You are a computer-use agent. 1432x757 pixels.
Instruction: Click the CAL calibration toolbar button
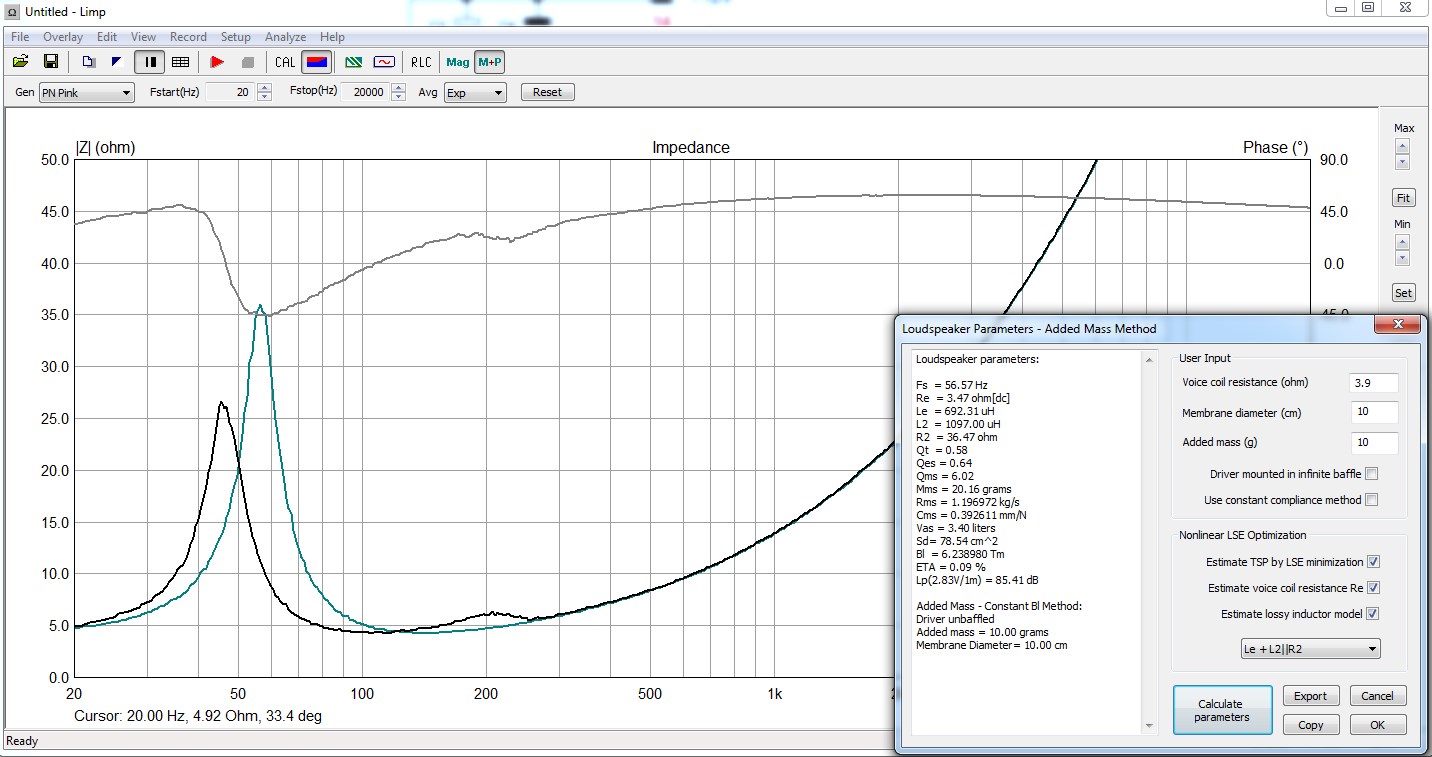pyautogui.click(x=285, y=62)
